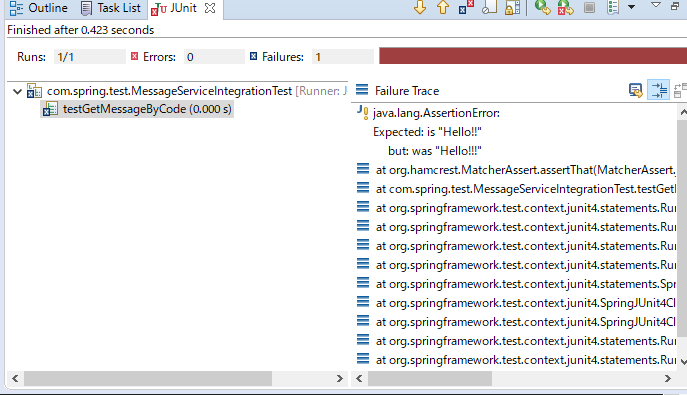Click Failure Trace horizontal scroll left arrow
The height and width of the screenshot is (395, 687).
click(x=359, y=378)
